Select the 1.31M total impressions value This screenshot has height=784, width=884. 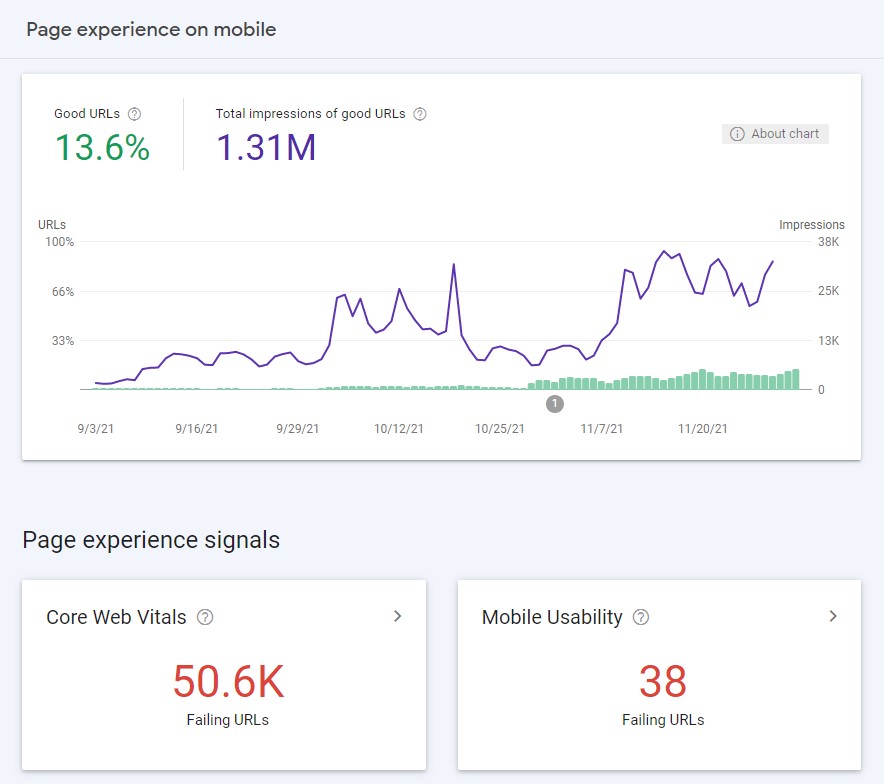266,148
